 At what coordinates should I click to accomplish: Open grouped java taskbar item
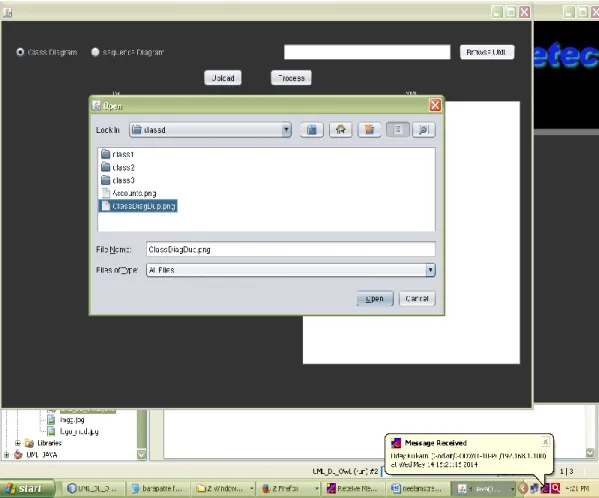[x=484, y=488]
